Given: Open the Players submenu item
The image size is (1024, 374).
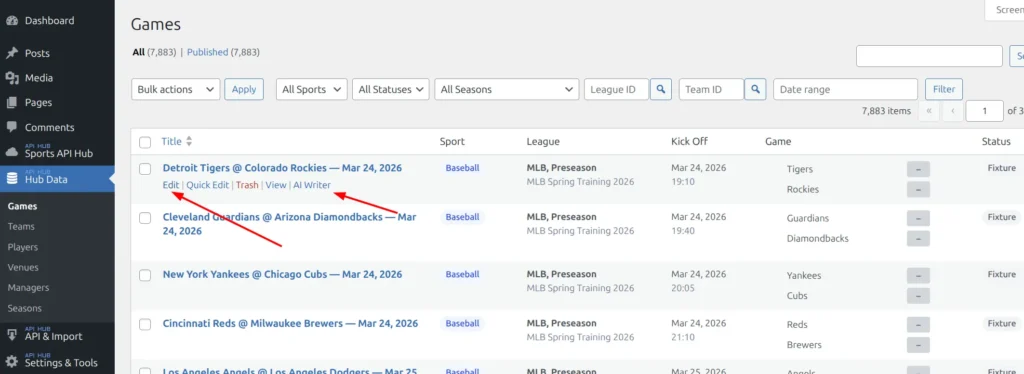Looking at the screenshot, I should [x=23, y=247].
